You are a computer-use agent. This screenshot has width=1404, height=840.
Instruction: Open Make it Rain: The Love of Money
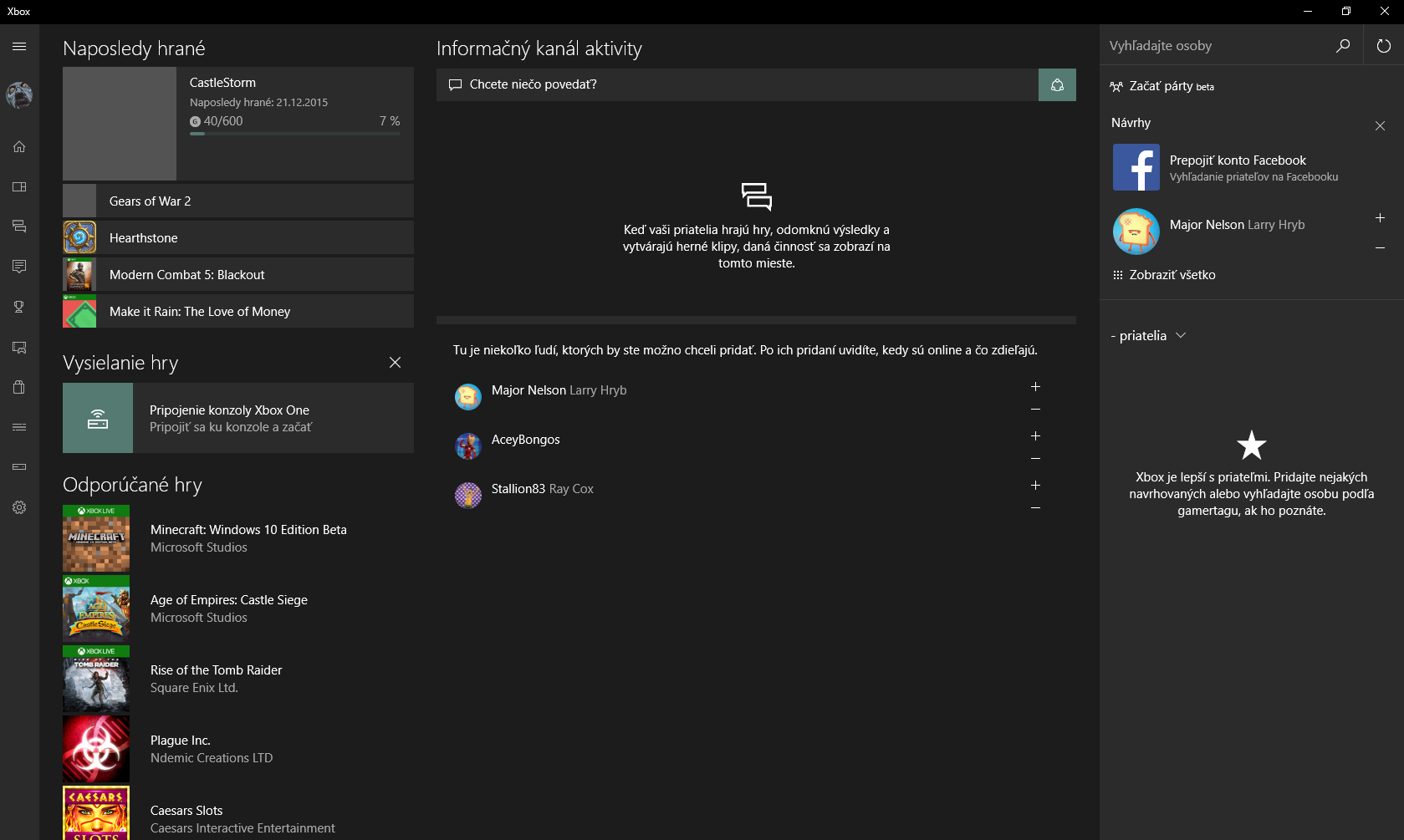(x=238, y=311)
